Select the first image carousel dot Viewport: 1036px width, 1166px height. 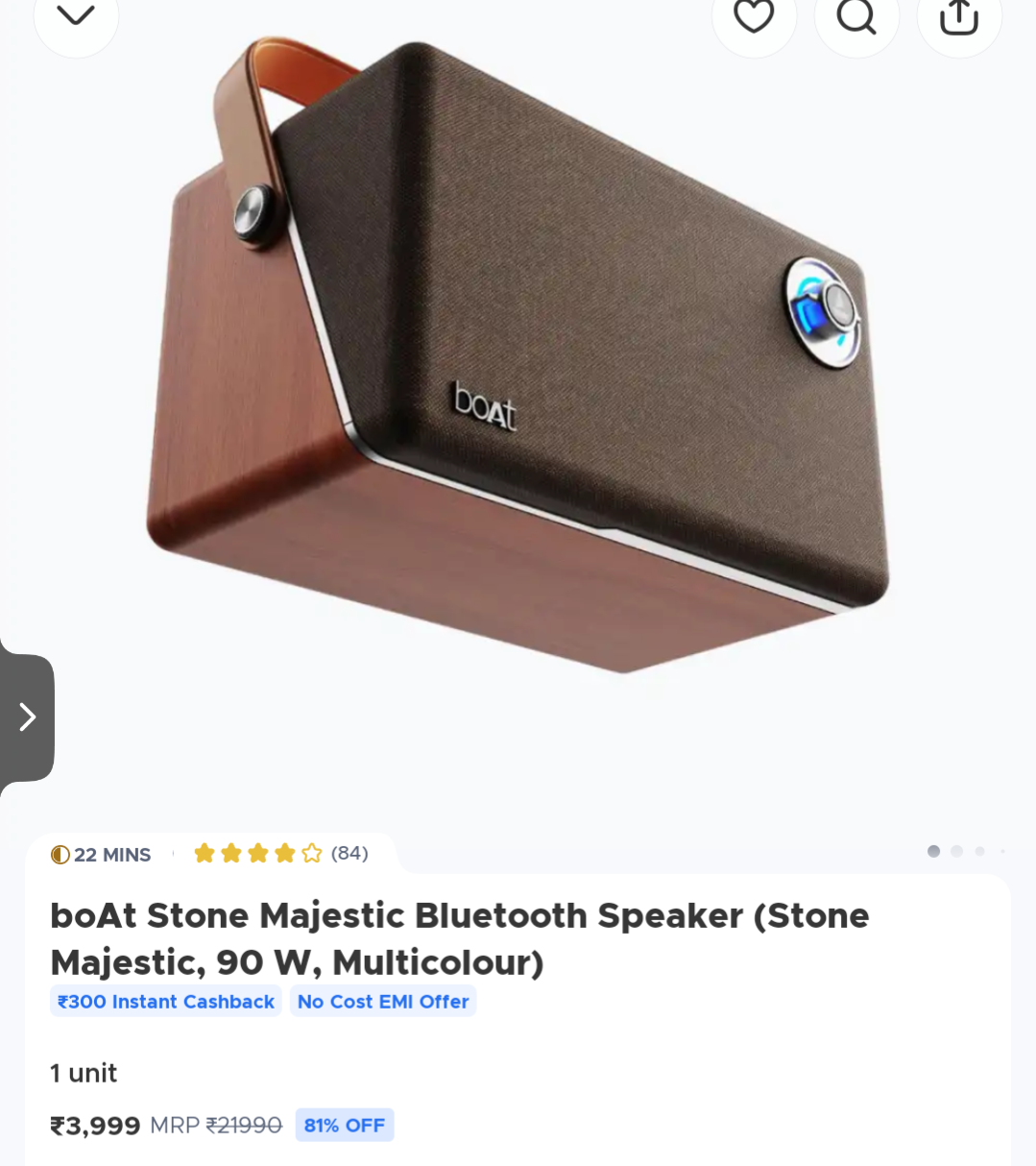(933, 851)
